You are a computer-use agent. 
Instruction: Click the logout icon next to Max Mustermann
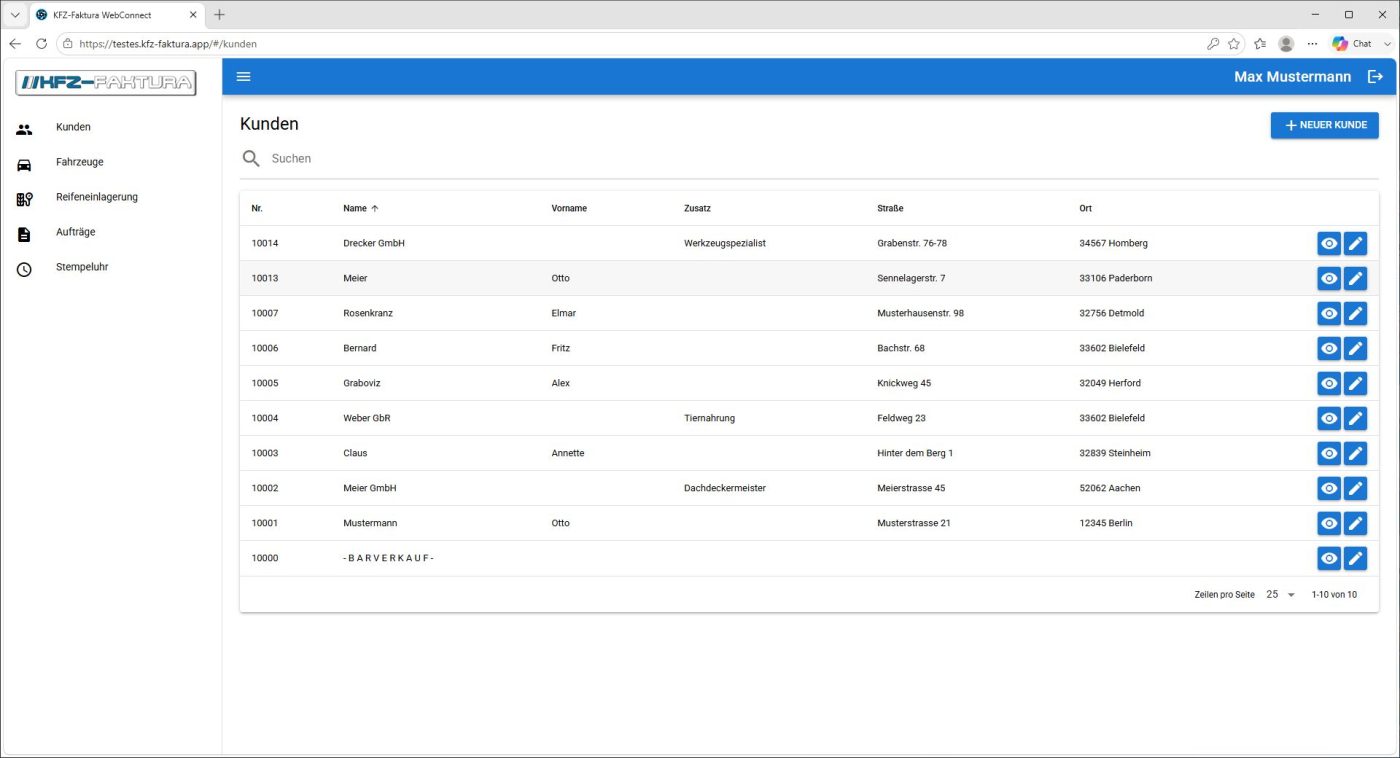1375,77
